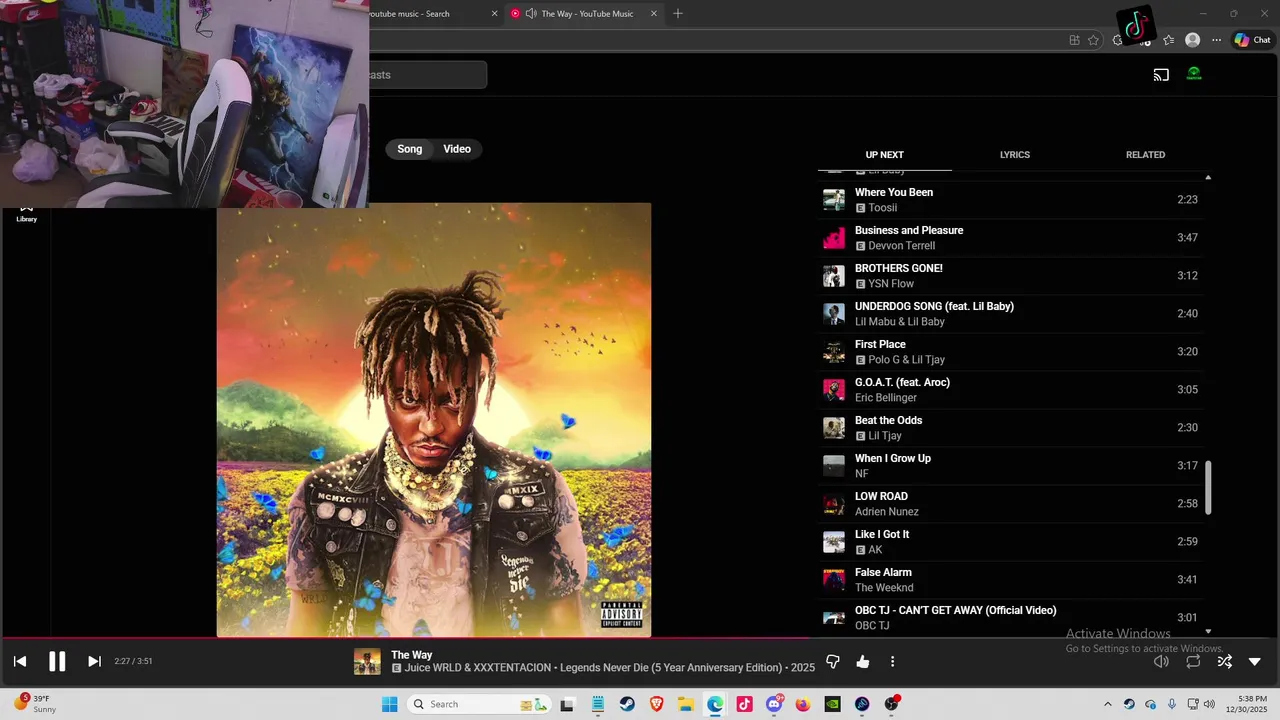Click the 'Where You Been' queue thumbnail

tap(834, 200)
